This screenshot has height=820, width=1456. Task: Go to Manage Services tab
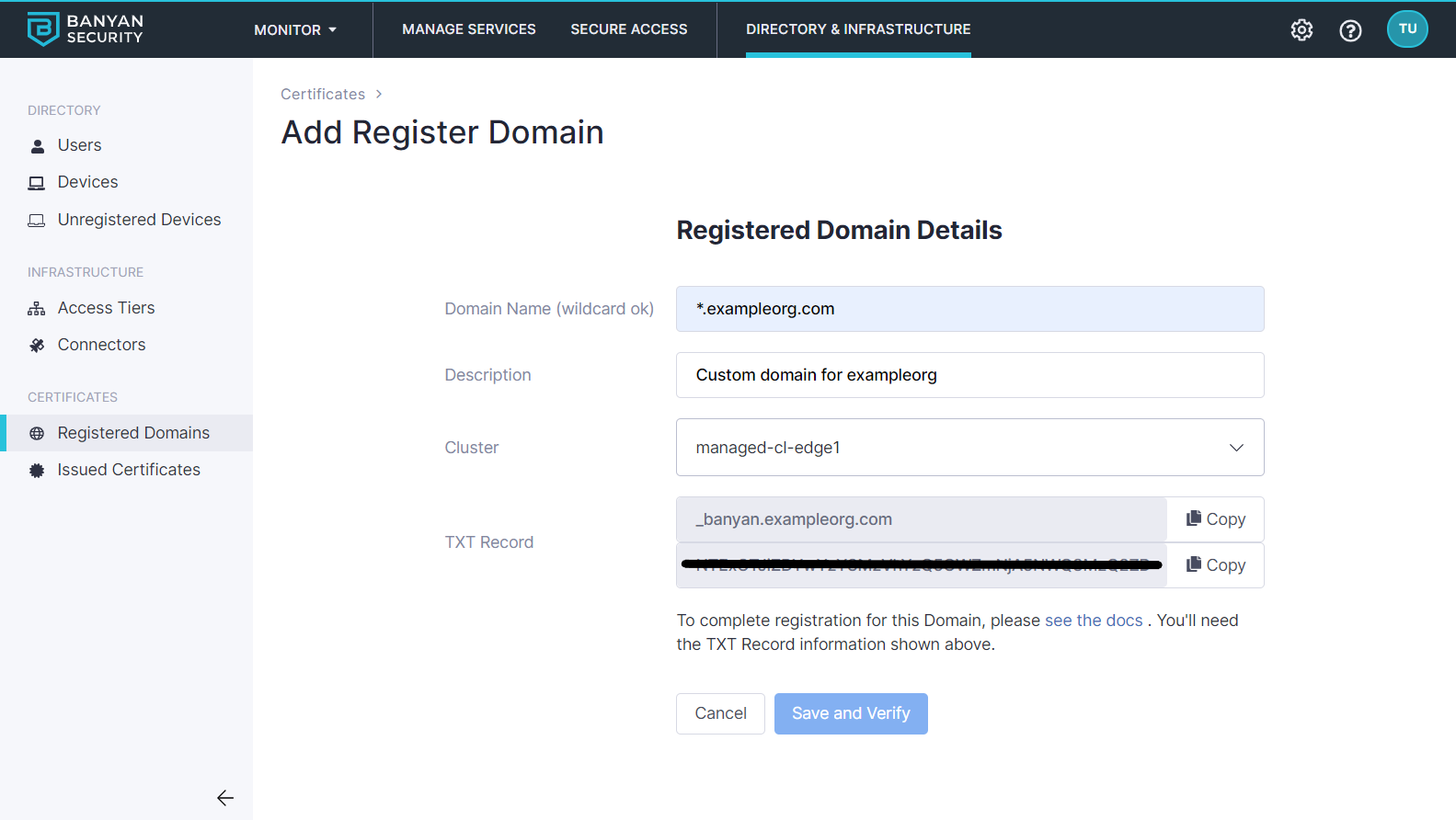469,29
